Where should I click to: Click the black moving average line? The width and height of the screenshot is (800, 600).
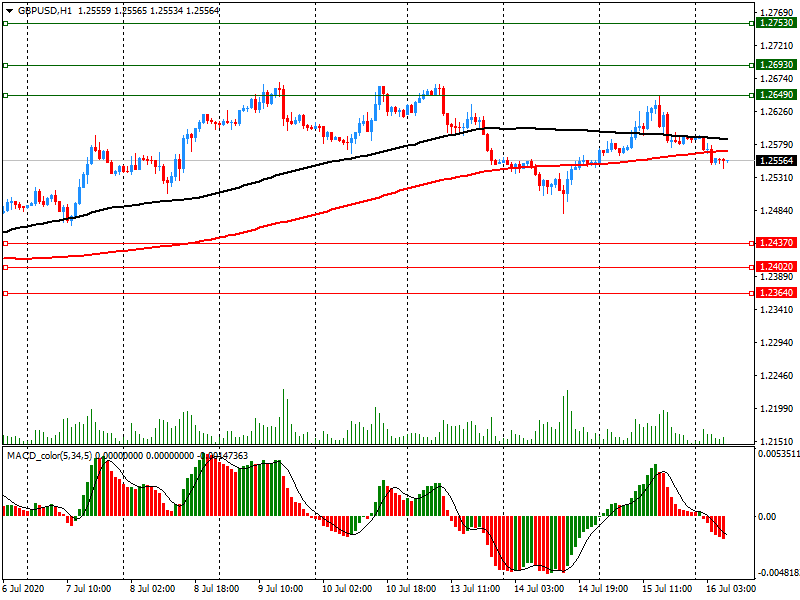[x=300, y=167]
